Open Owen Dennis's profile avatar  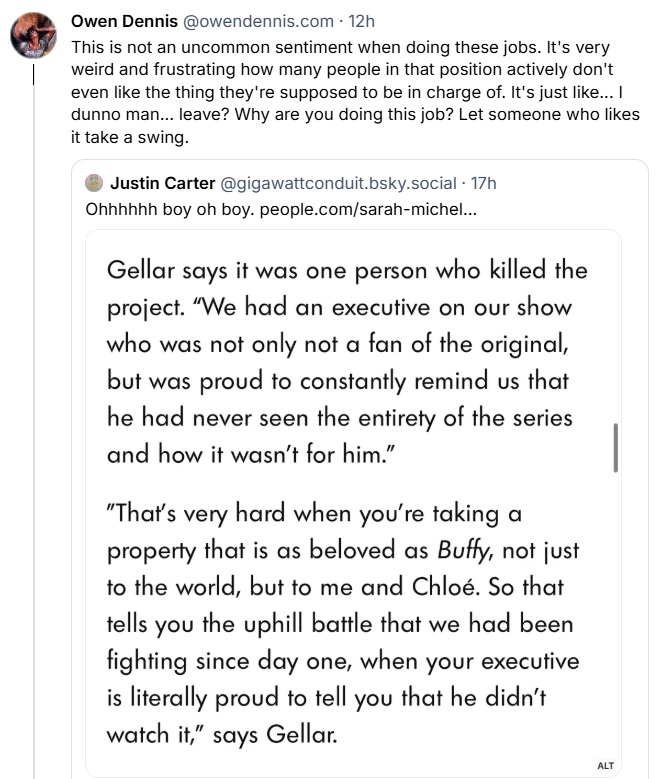(31, 36)
